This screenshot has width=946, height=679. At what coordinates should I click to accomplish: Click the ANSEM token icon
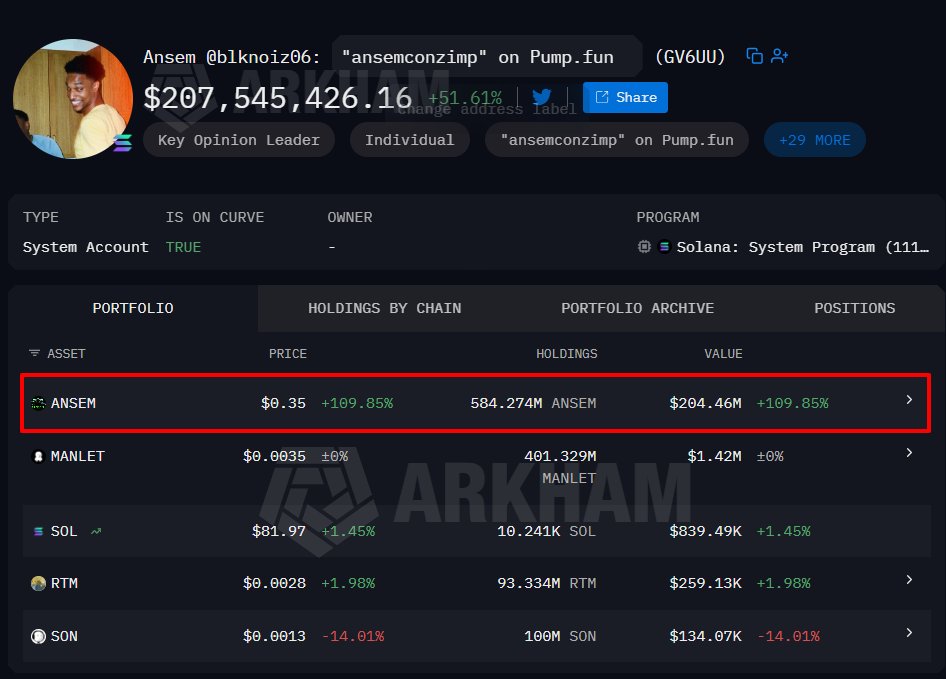[38, 403]
